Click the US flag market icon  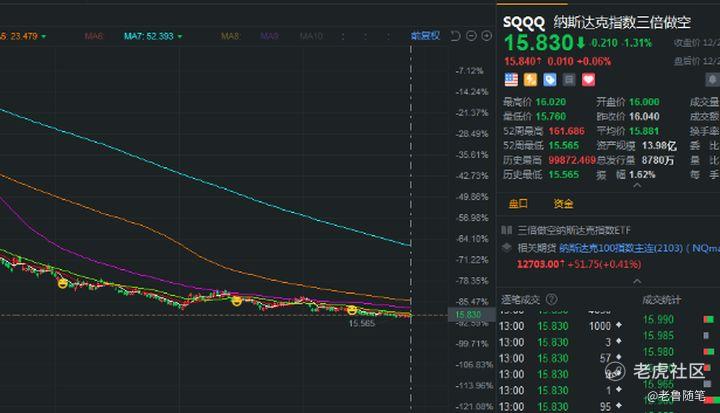point(511,80)
